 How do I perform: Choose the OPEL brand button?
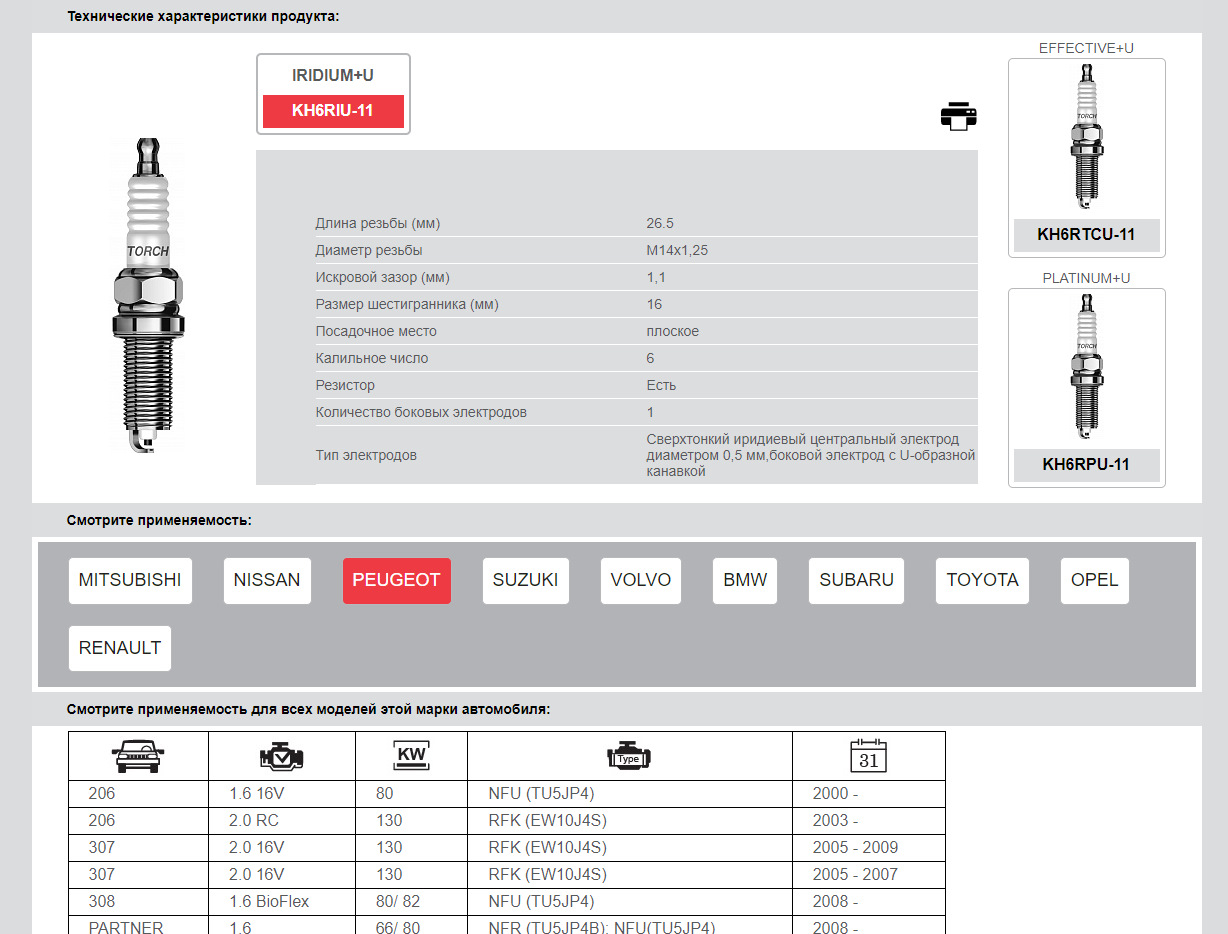1094,581
